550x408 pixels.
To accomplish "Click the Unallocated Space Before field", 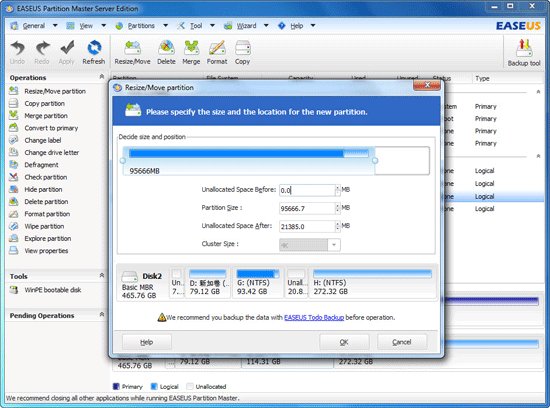I will point(307,190).
